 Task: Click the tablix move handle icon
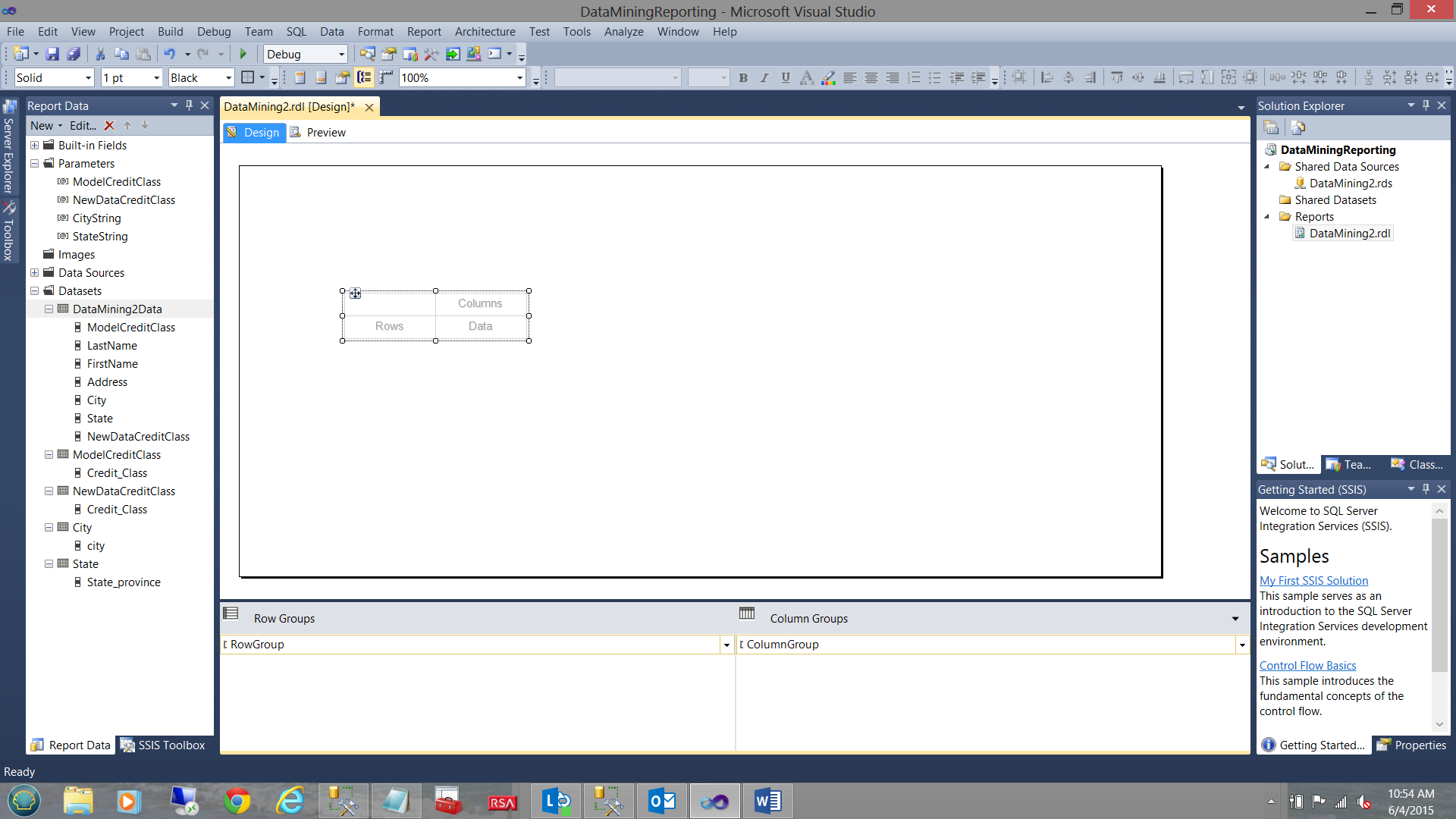[x=355, y=293]
